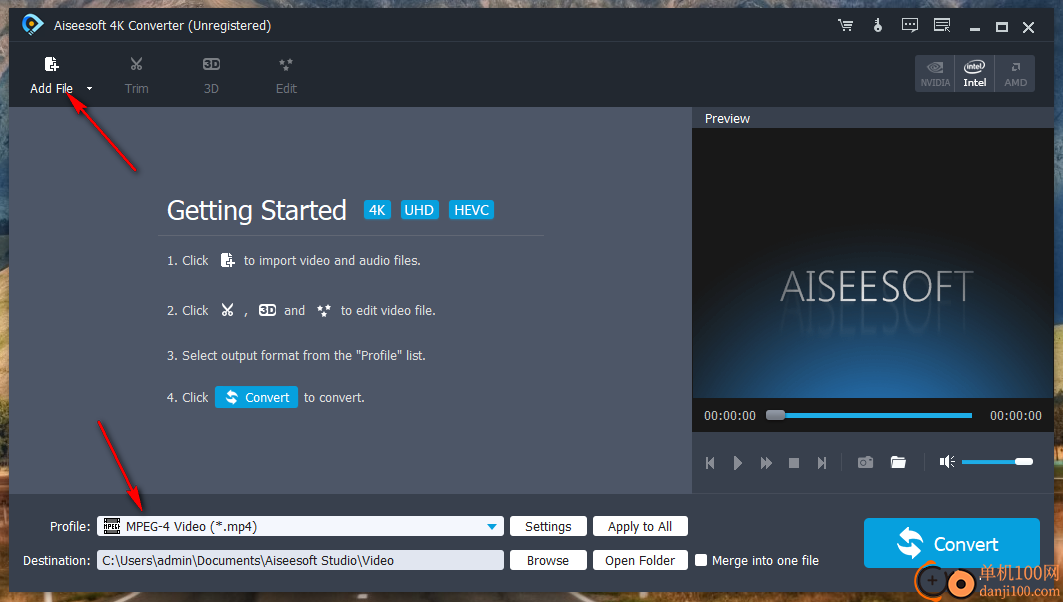This screenshot has width=1063, height=602.
Task: Skip to previous in preview player
Action: coord(710,463)
